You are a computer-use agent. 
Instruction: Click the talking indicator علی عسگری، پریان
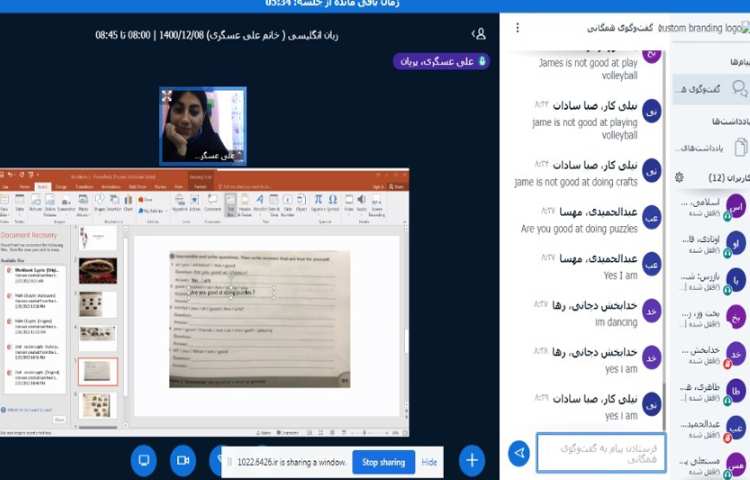[441, 61]
